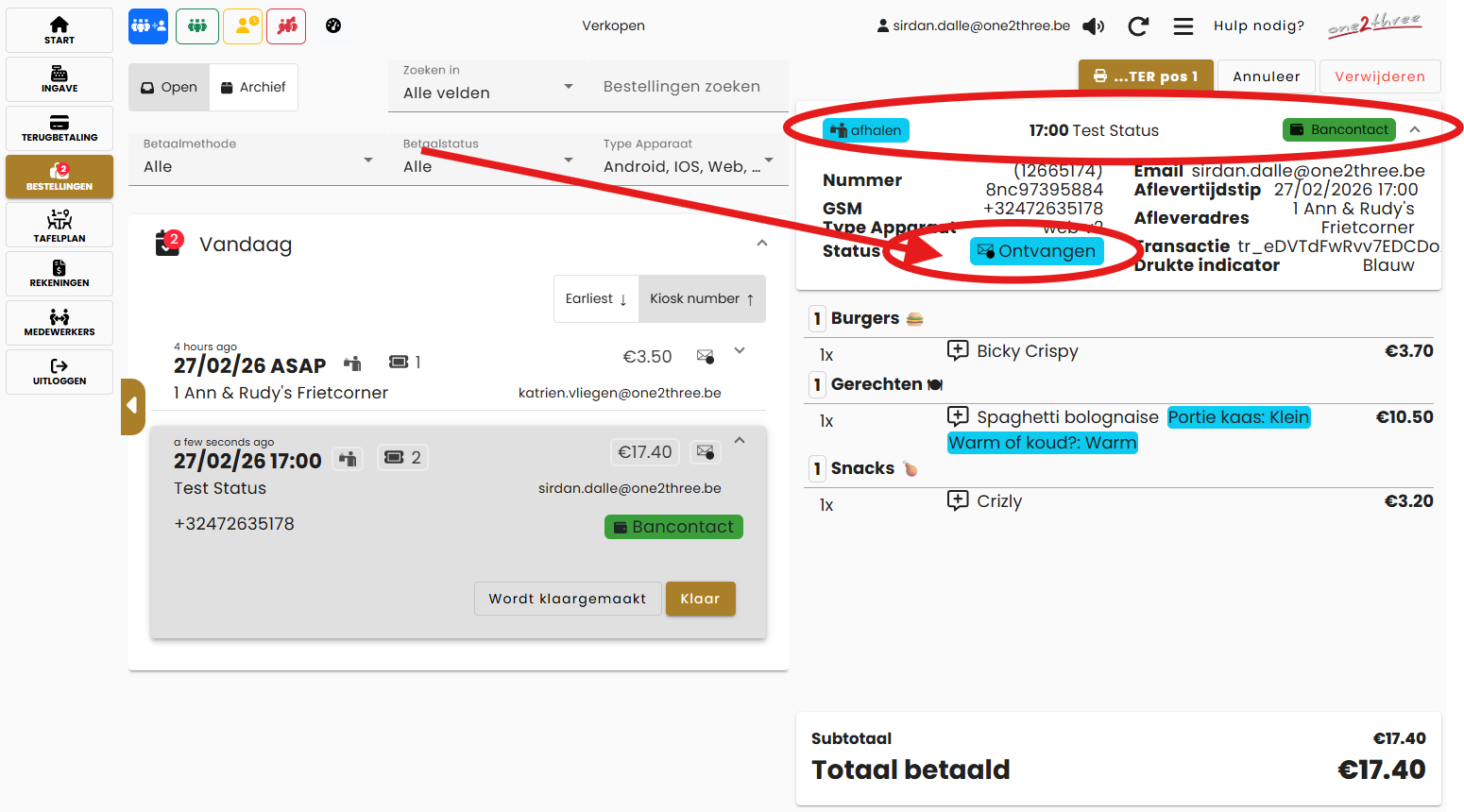Click the blue Ontvangen status badge
The width and height of the screenshot is (1464, 812).
(1036, 251)
